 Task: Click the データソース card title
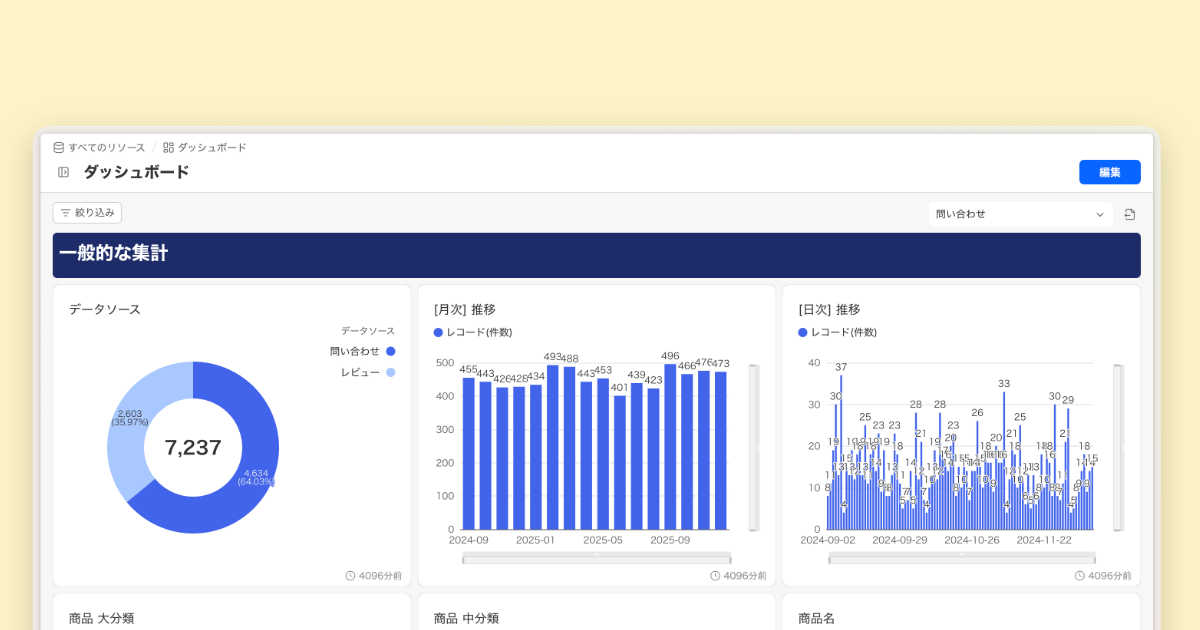pyautogui.click(x=105, y=309)
